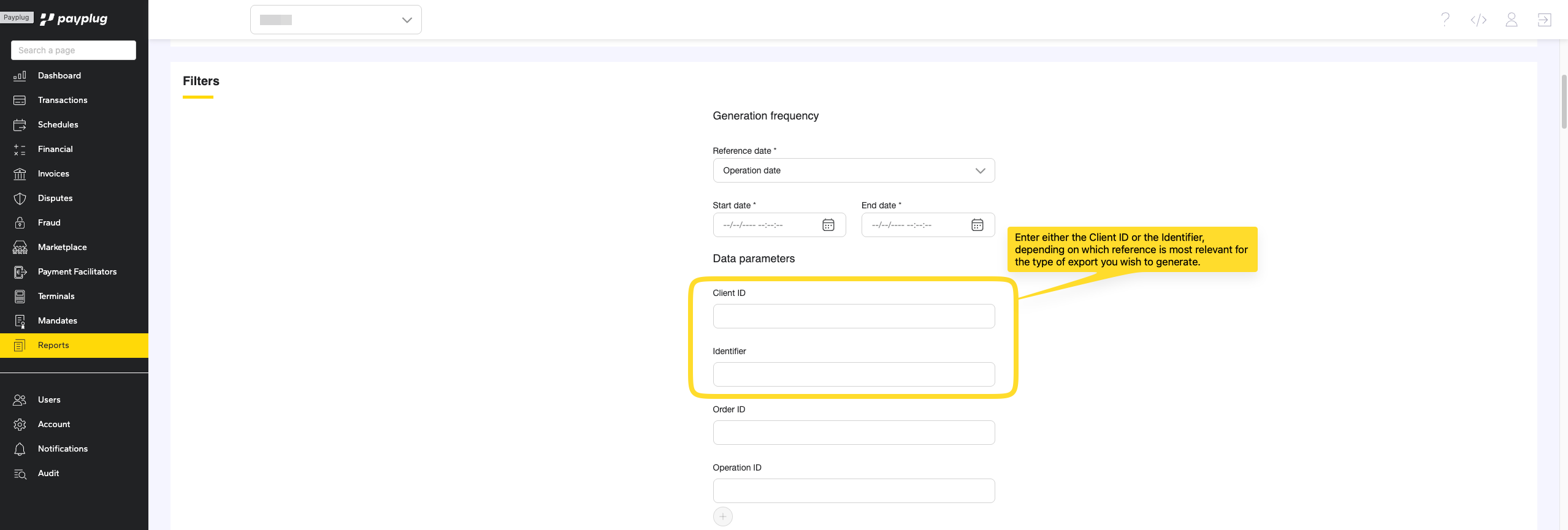Open the Audit section
Viewport: 1568px width, 530px height.
[x=48, y=473]
